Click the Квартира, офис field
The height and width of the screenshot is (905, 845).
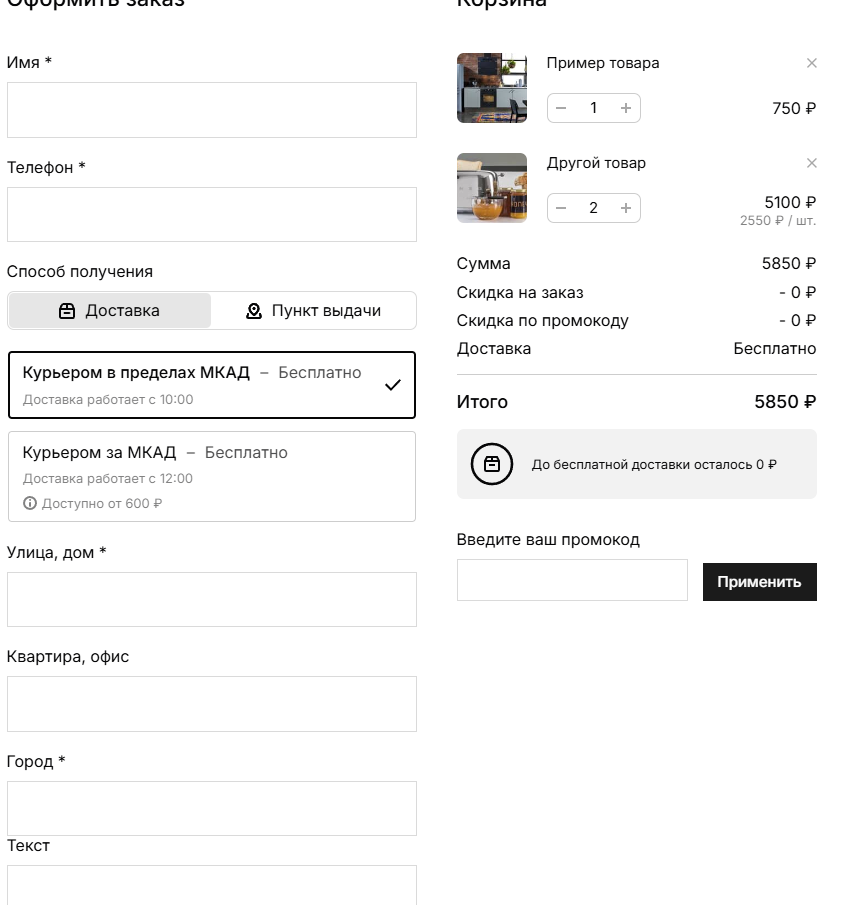pyautogui.click(x=211, y=704)
